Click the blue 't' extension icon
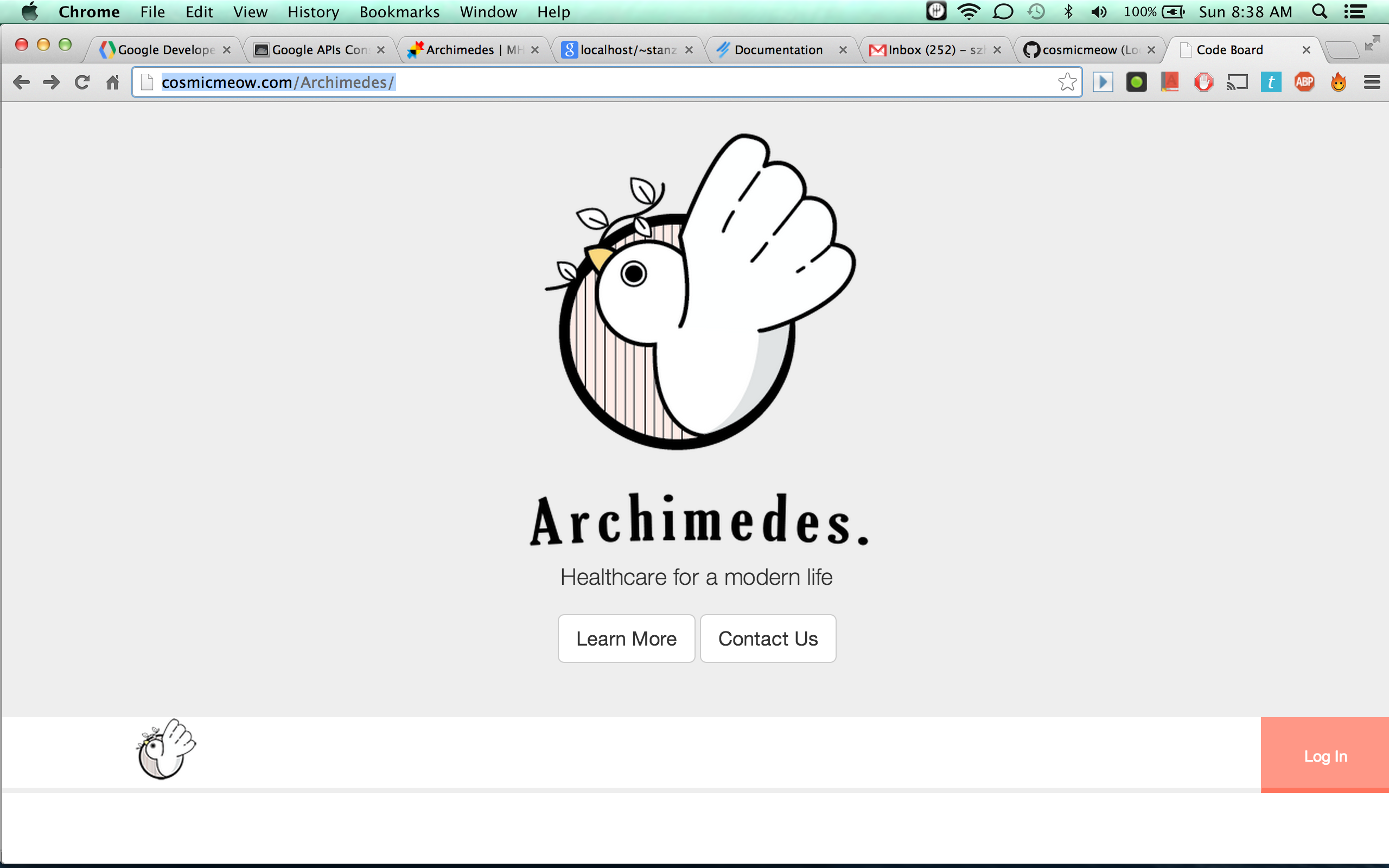 (x=1271, y=82)
